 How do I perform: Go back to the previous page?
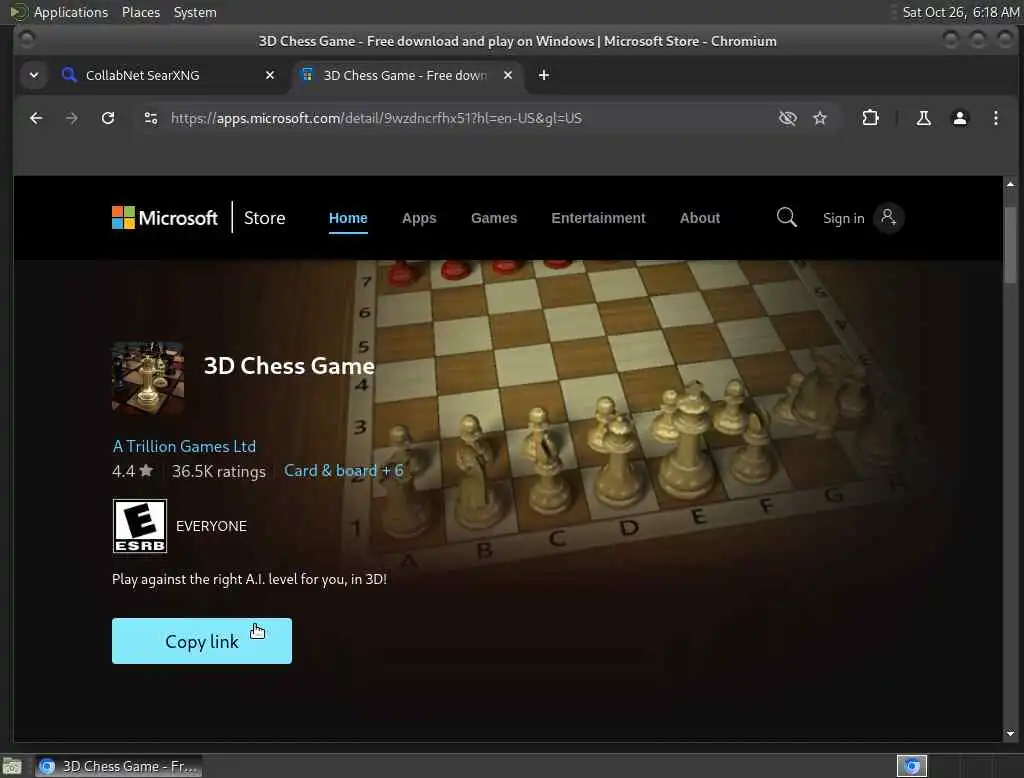pos(36,118)
